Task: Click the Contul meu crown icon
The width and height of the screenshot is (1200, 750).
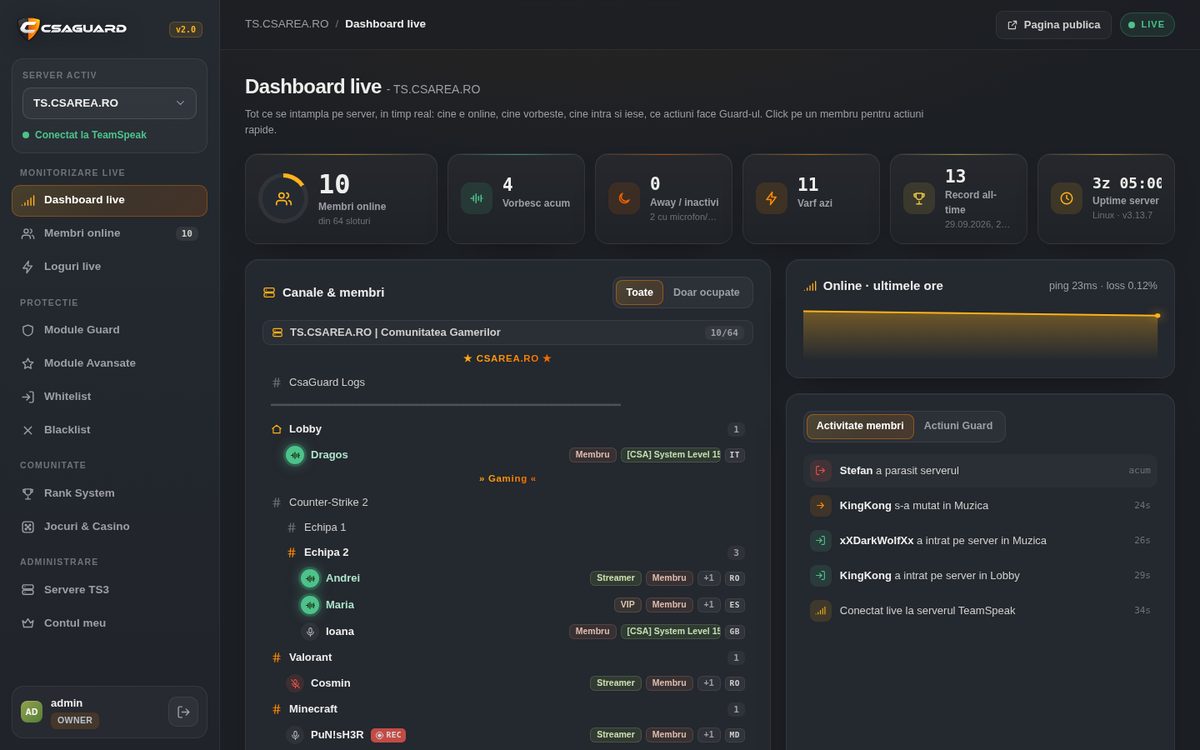Action: tap(28, 623)
